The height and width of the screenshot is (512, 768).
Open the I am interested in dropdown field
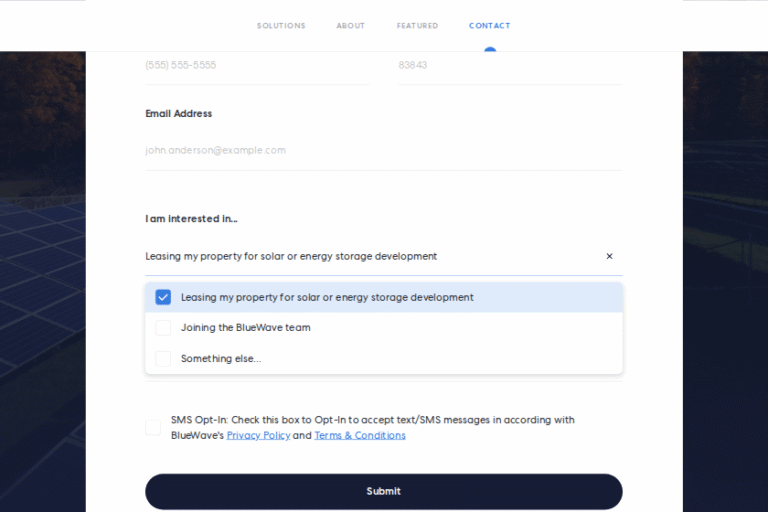(370, 257)
